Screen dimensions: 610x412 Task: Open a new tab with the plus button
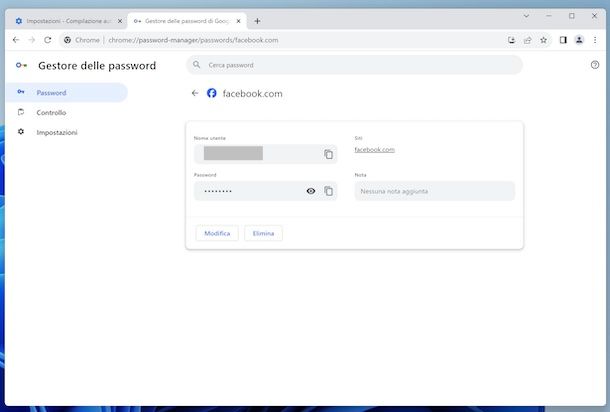tap(257, 21)
